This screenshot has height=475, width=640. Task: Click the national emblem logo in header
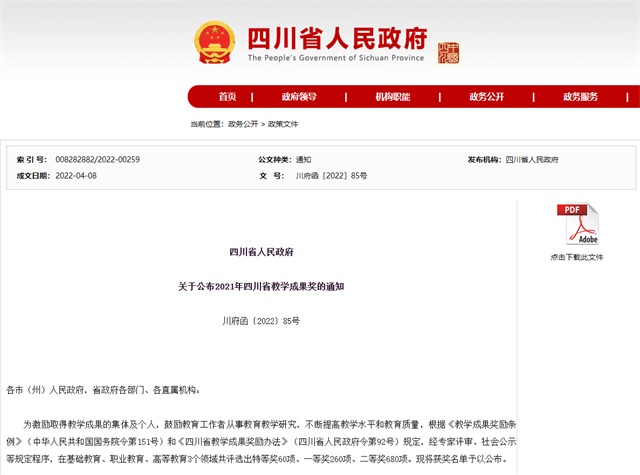[x=215, y=43]
